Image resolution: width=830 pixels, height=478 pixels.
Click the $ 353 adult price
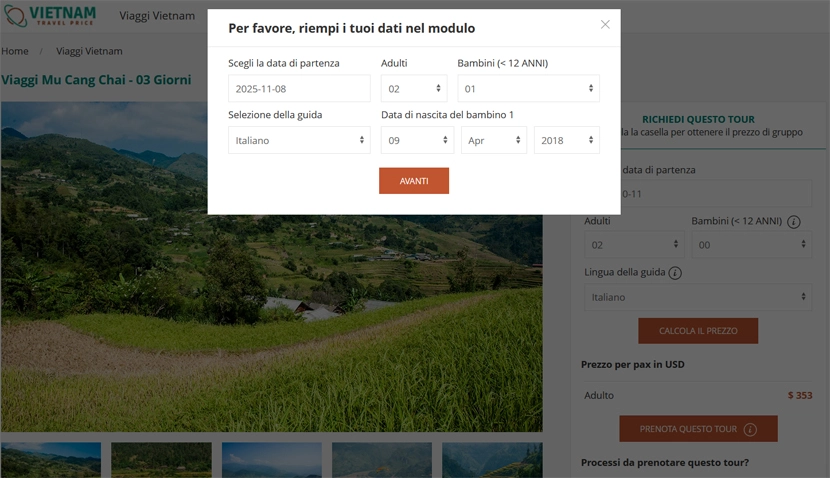pyautogui.click(x=800, y=395)
